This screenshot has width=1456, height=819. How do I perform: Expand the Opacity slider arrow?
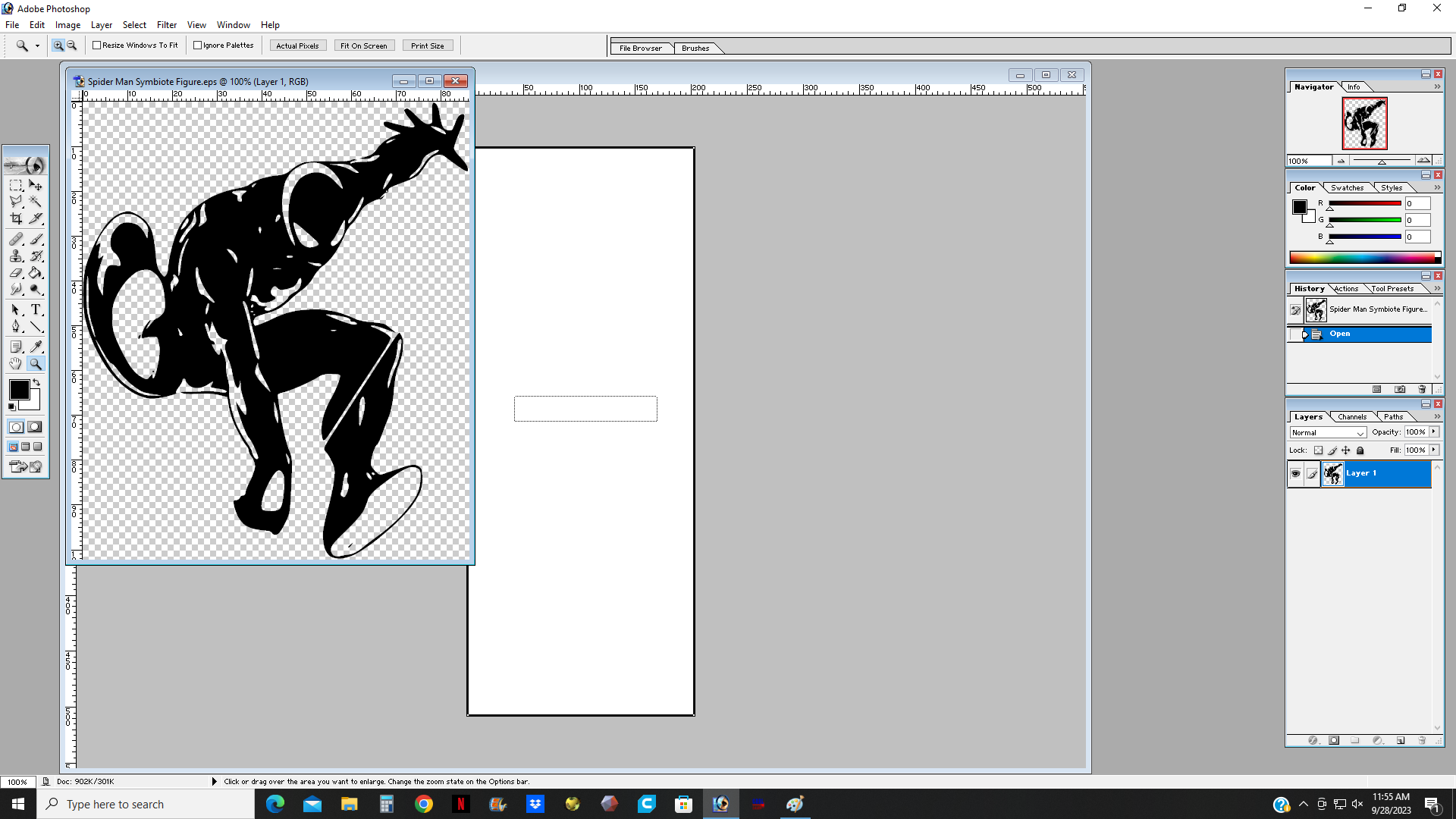coord(1434,431)
